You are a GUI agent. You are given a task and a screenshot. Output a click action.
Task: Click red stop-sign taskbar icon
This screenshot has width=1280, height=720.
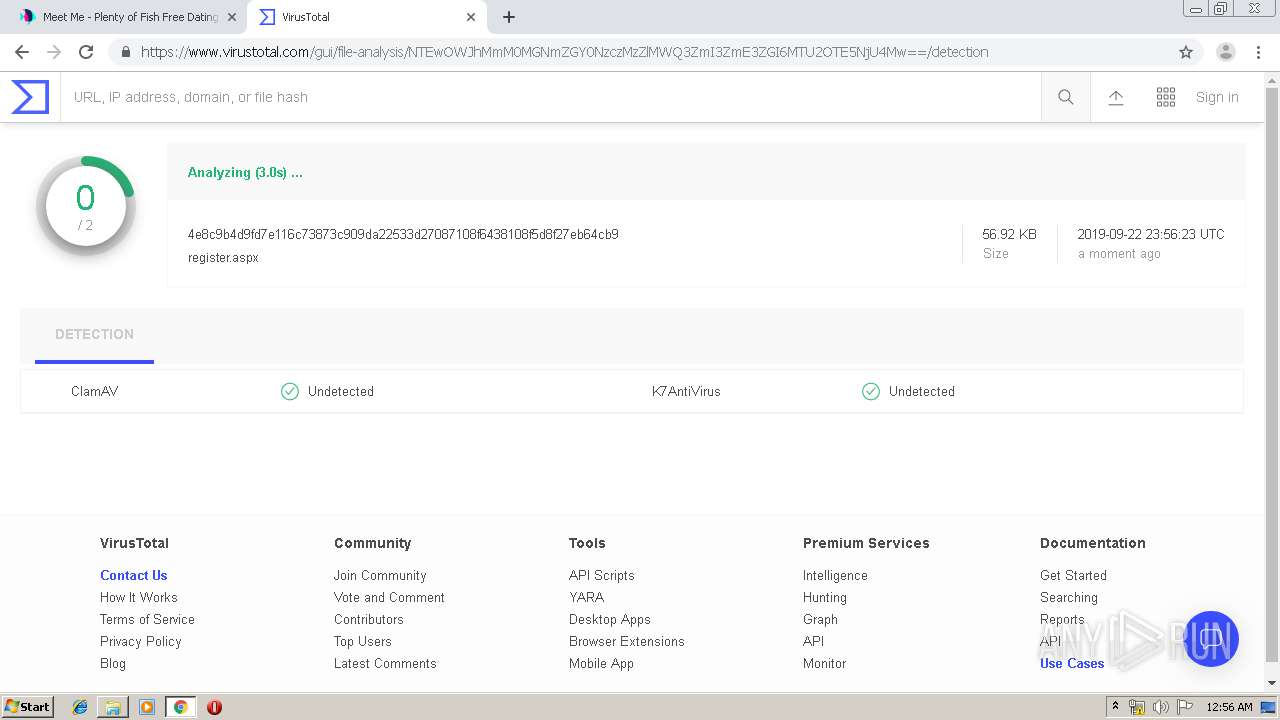click(214, 707)
